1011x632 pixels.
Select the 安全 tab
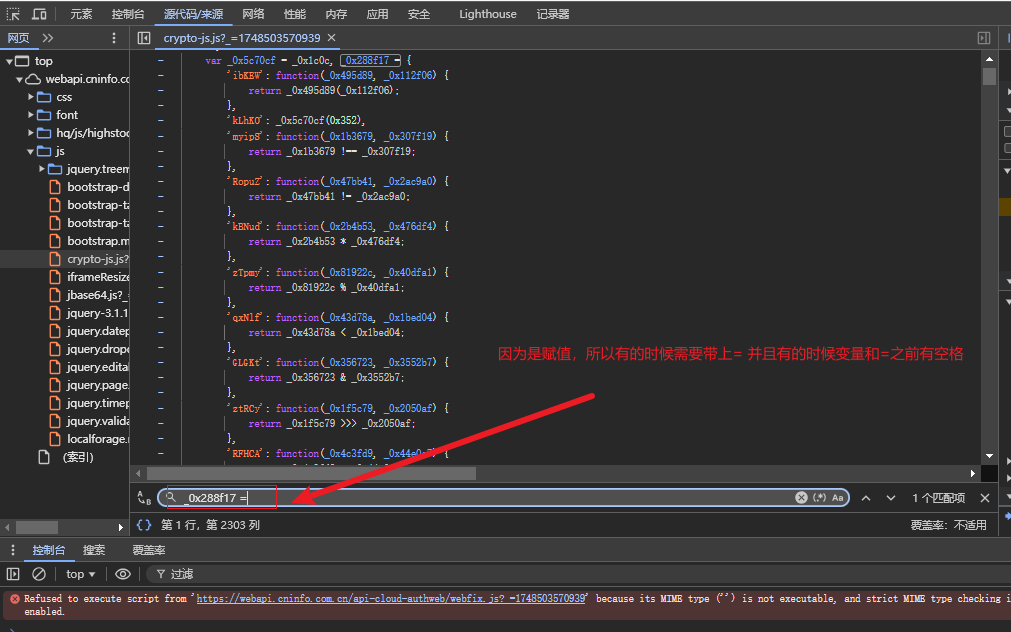pyautogui.click(x=418, y=14)
